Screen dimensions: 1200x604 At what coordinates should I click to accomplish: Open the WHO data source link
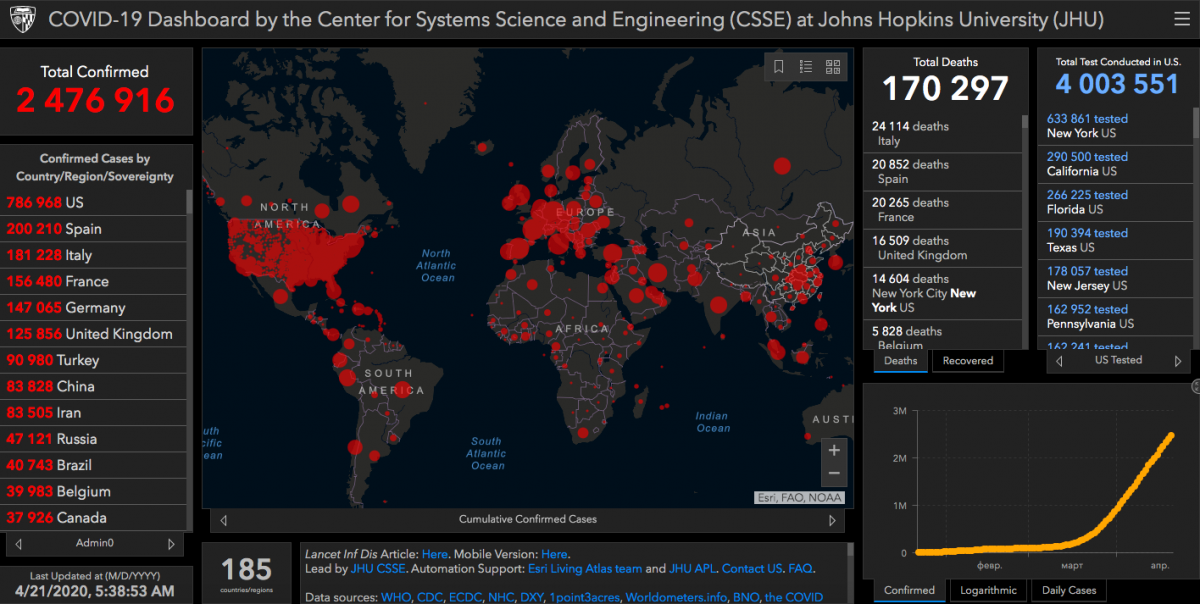point(395,597)
